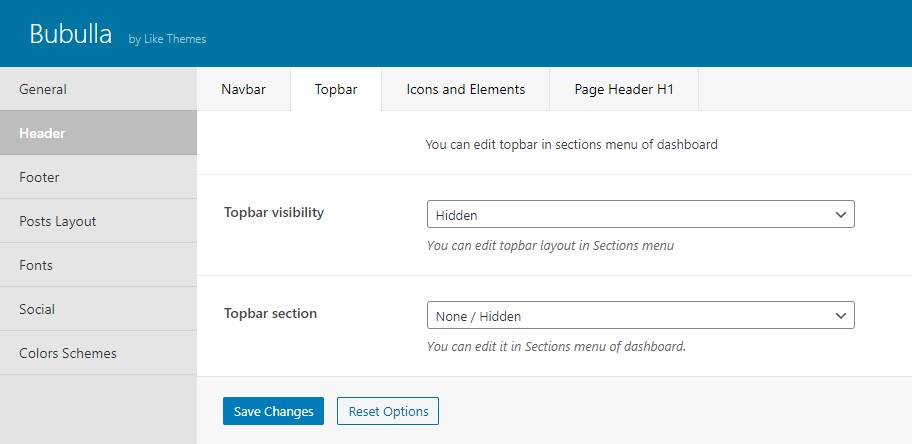The height and width of the screenshot is (444, 912).
Task: Click the Bubulla theme title
Action: pos(70,34)
